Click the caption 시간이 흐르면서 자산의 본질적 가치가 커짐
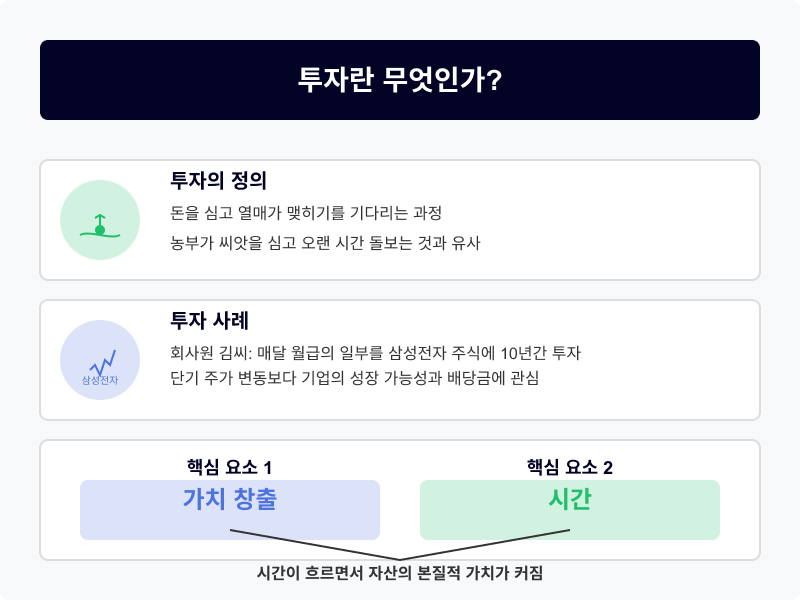The height and width of the screenshot is (600, 800). 400,573
